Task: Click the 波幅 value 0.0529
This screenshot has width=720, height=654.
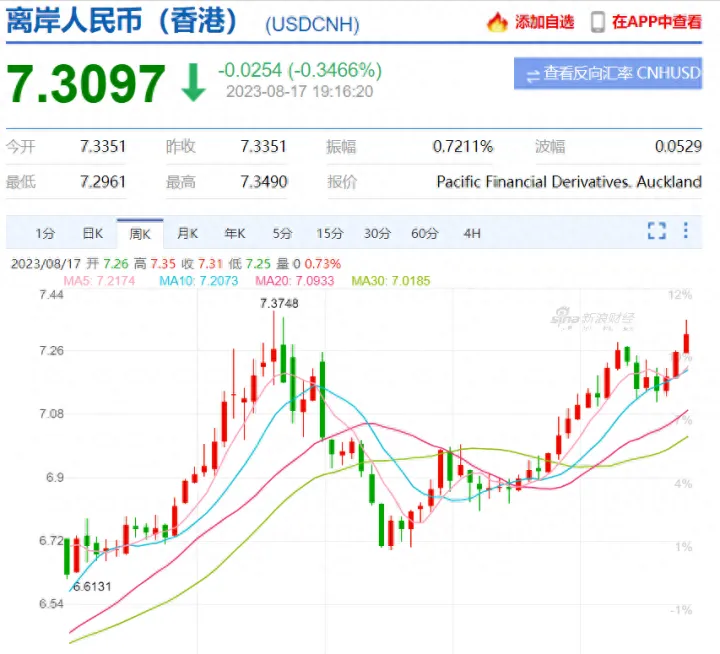Action: tap(678, 147)
